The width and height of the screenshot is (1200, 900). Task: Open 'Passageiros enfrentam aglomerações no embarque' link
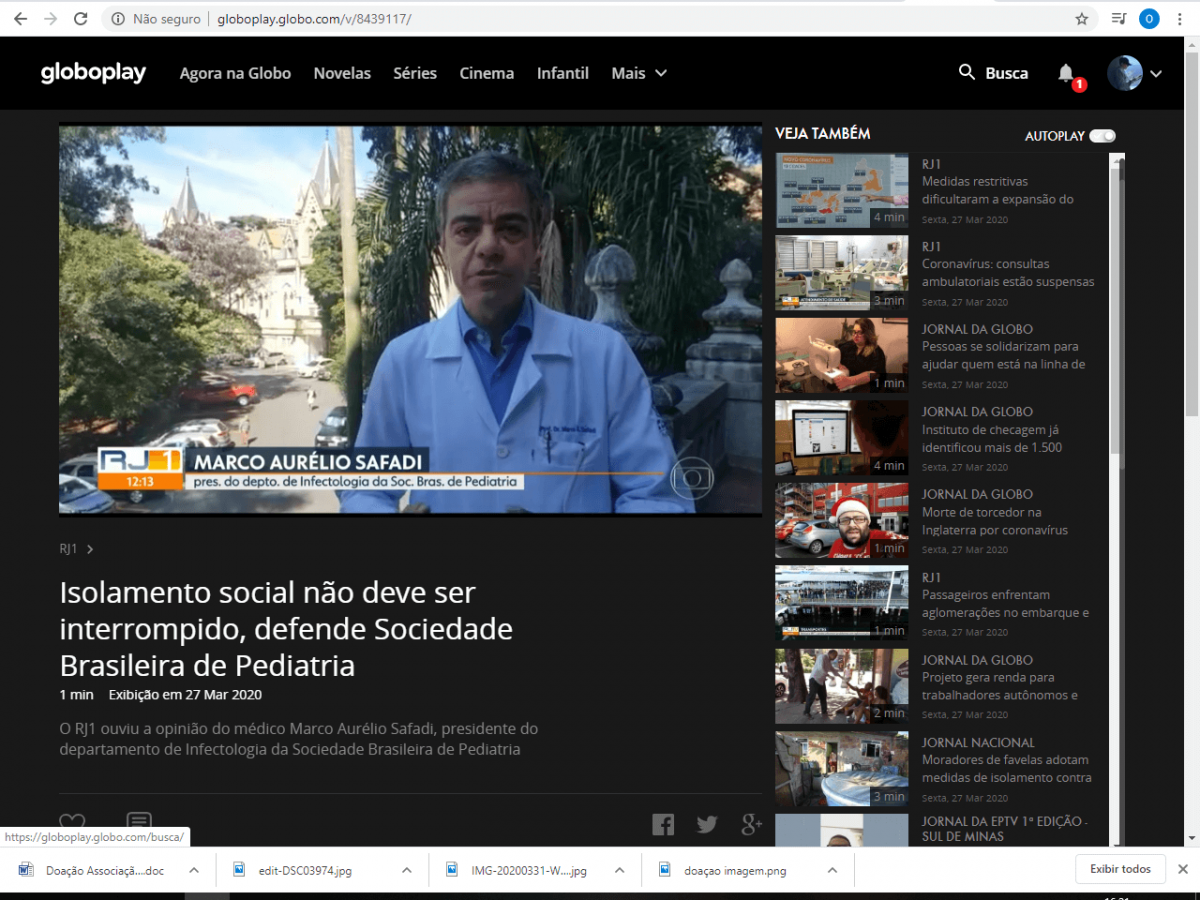(x=1005, y=604)
